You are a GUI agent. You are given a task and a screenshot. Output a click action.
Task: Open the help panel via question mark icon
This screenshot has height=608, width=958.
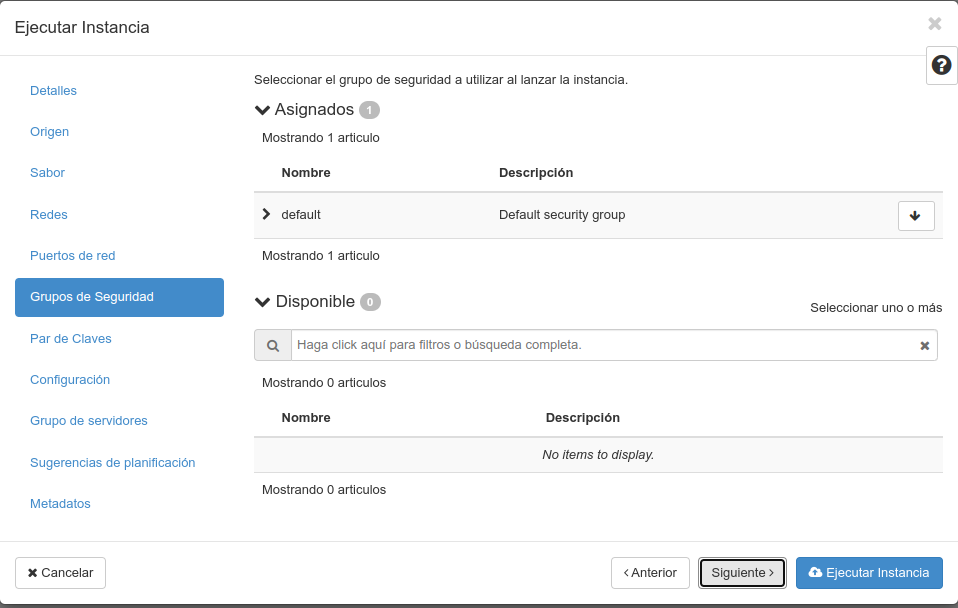[x=940, y=65]
